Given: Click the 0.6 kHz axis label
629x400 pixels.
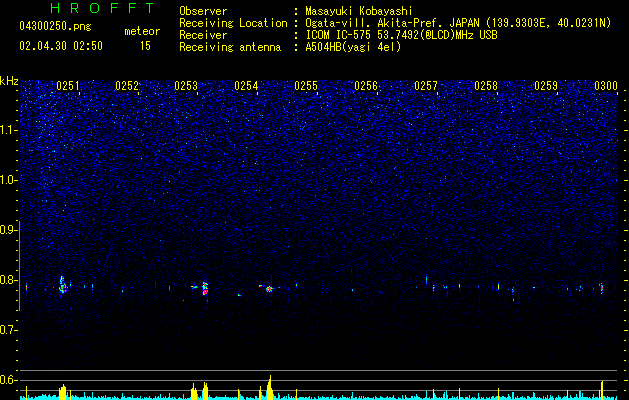Looking at the screenshot, I should tap(8, 380).
